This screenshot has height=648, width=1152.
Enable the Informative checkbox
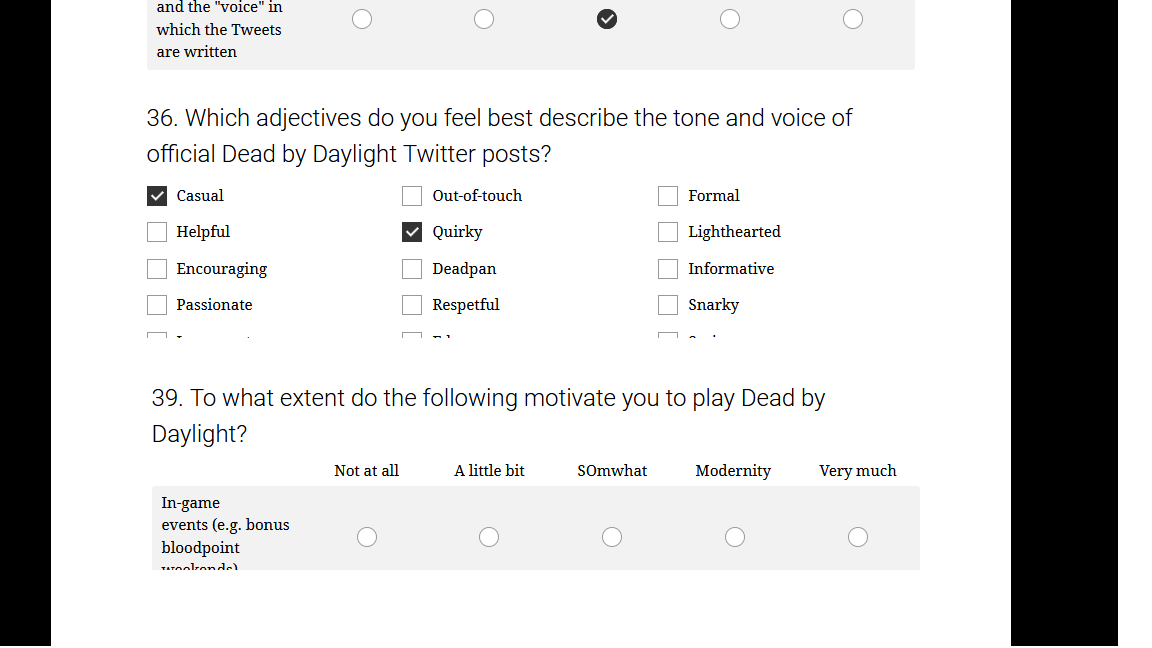pyautogui.click(x=668, y=269)
